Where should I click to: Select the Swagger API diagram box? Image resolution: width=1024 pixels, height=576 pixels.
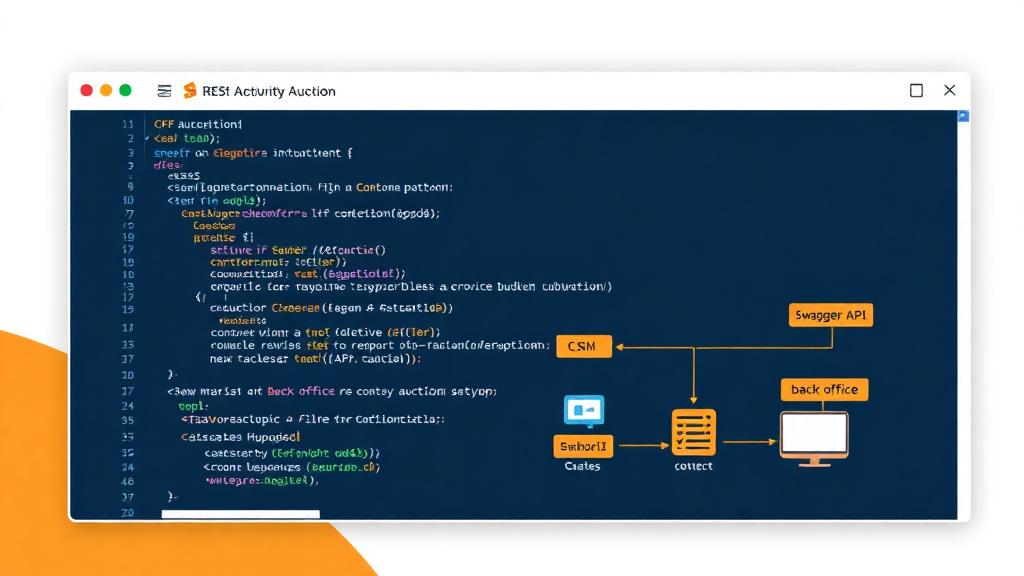pos(830,315)
